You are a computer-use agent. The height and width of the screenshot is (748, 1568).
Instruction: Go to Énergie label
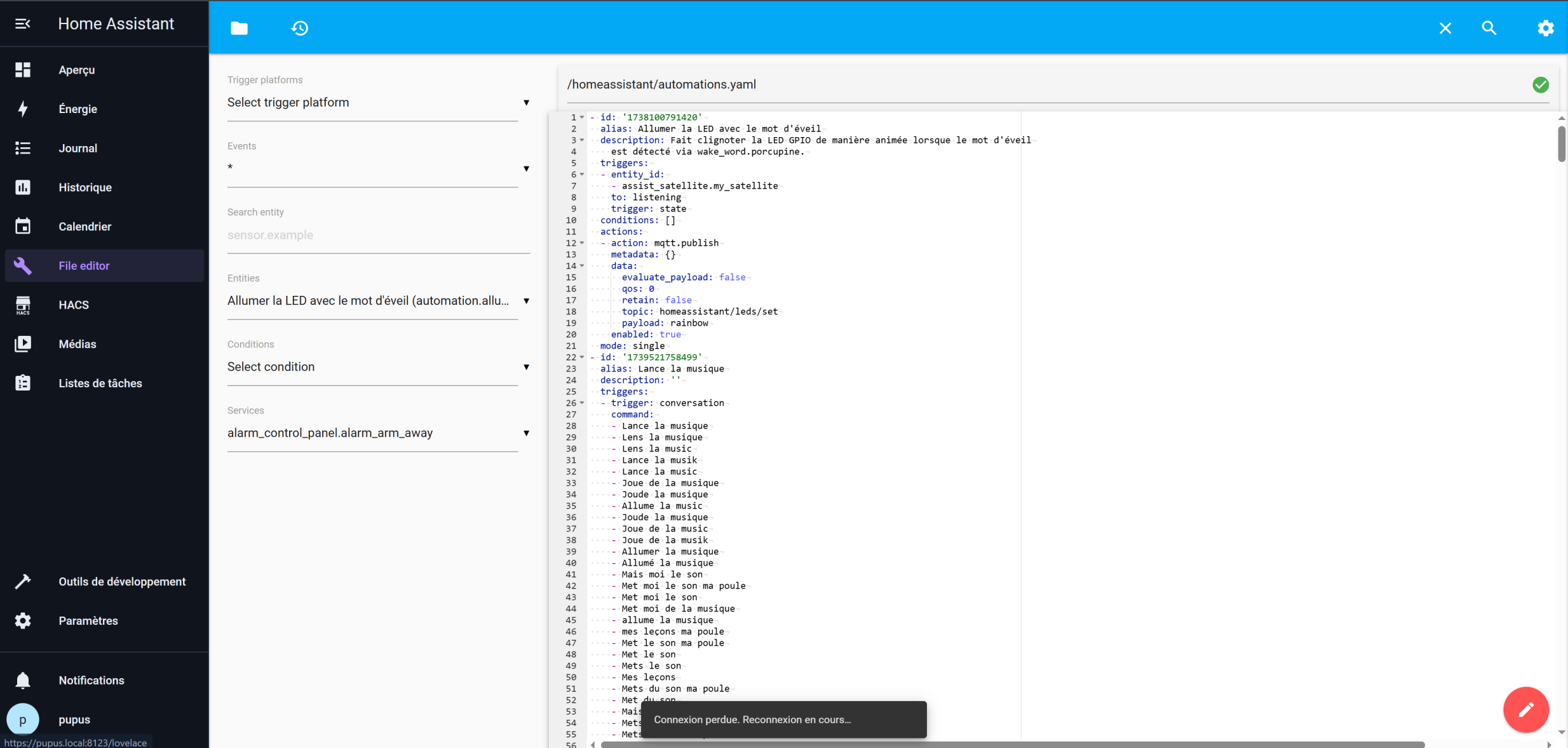point(78,109)
